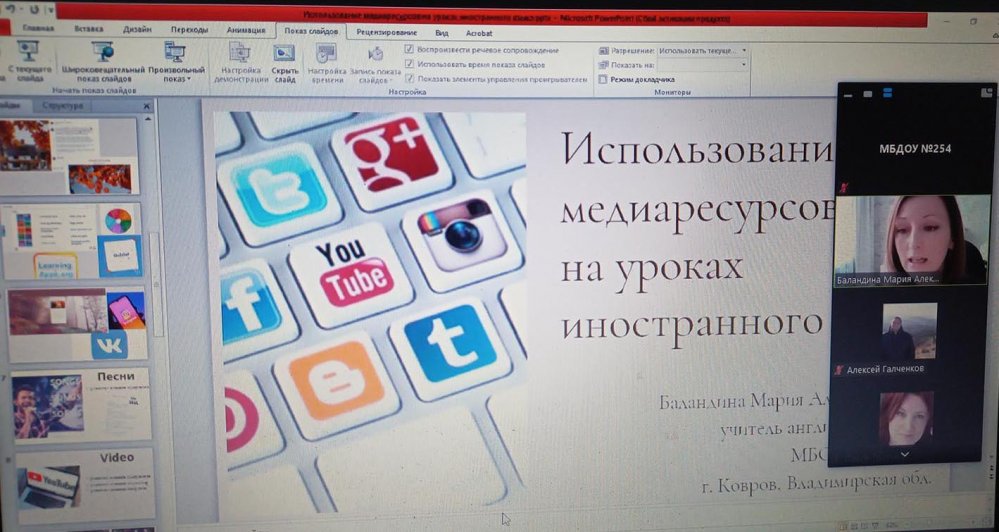The width and height of the screenshot is (999, 532).
Task: Switch Zoom panel to single-speaker thumbnail view
Action: click(x=868, y=94)
